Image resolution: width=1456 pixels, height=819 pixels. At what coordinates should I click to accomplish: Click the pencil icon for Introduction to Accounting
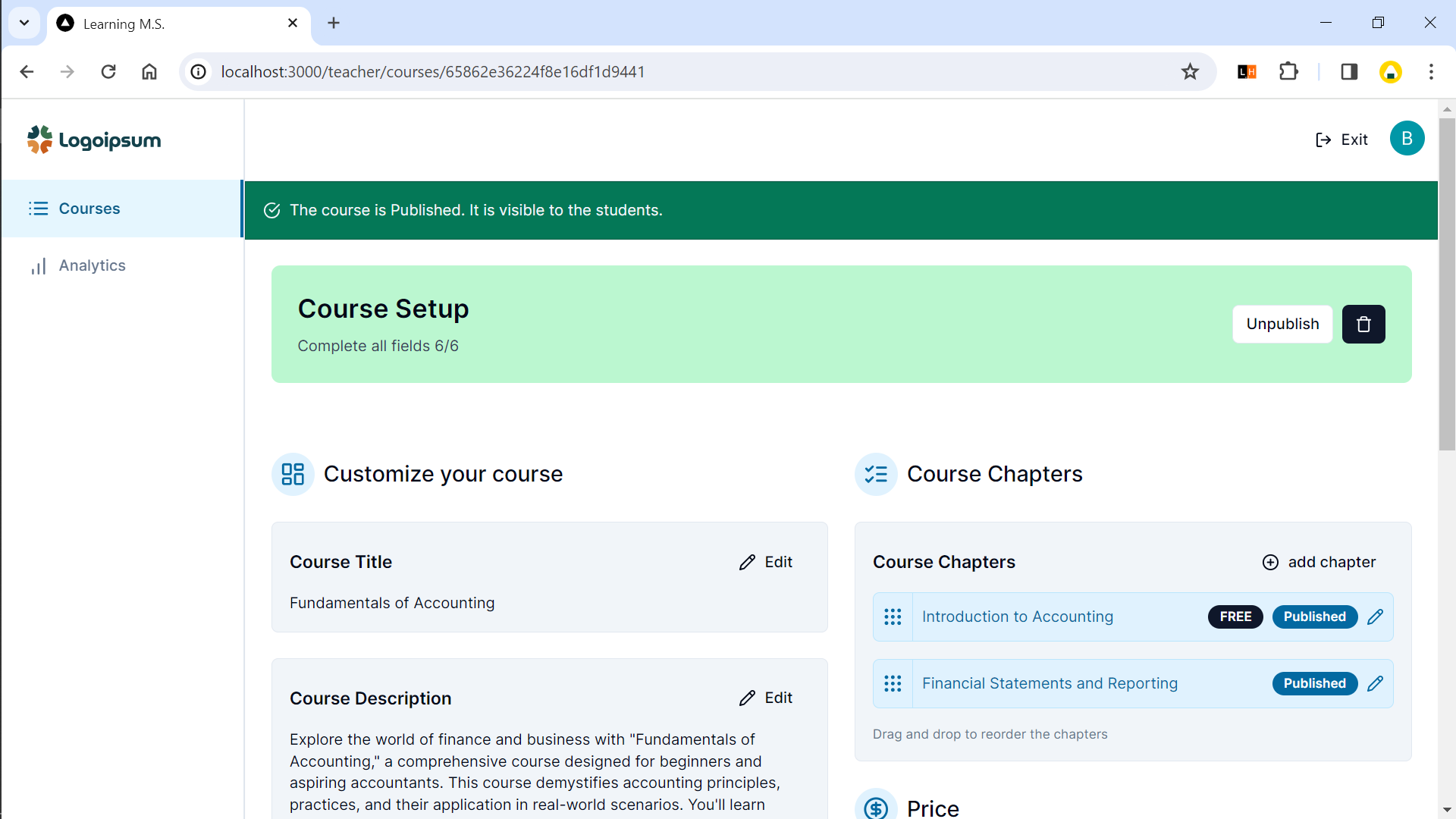1375,617
